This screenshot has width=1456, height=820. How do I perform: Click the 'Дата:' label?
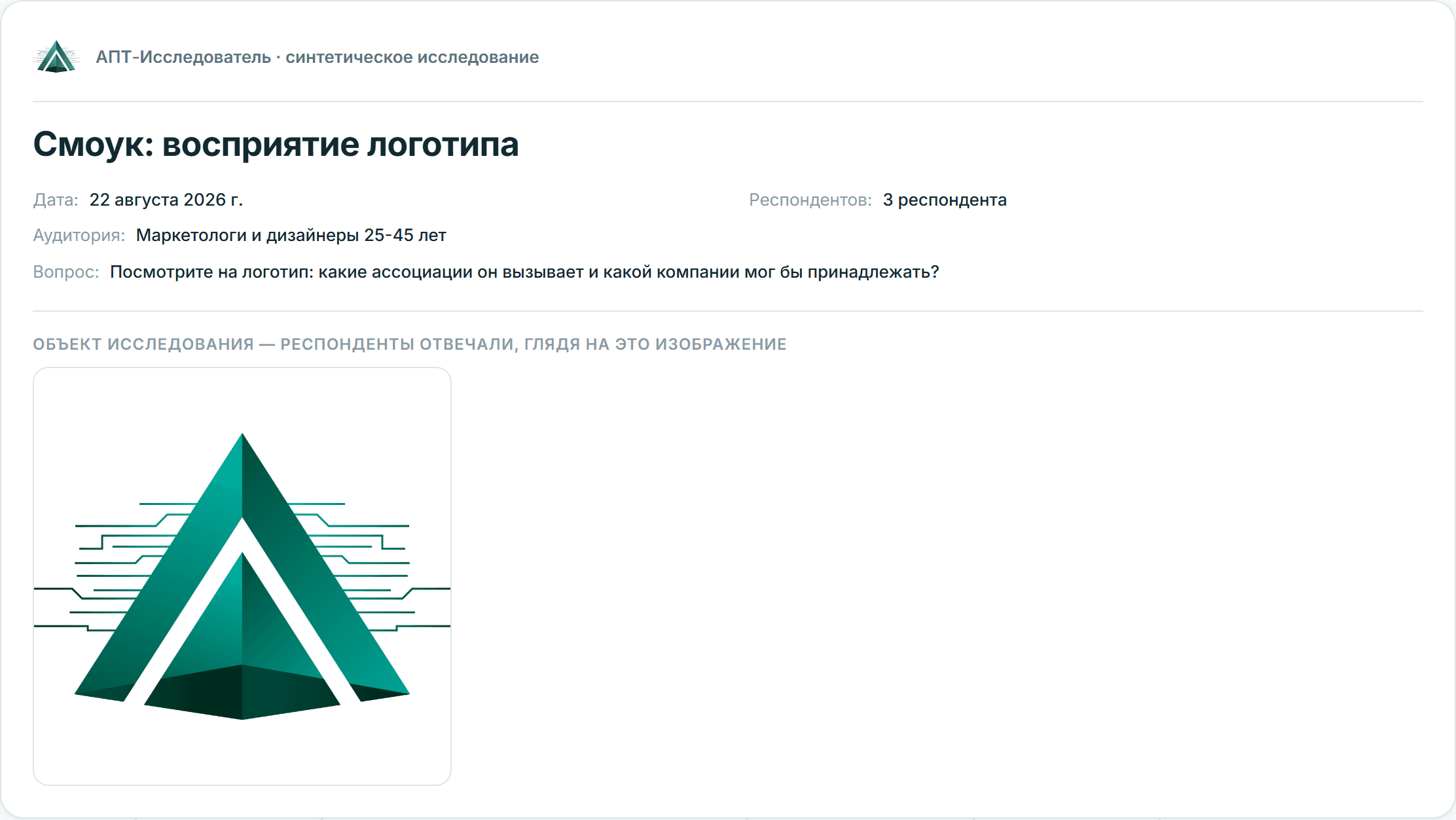(56, 200)
